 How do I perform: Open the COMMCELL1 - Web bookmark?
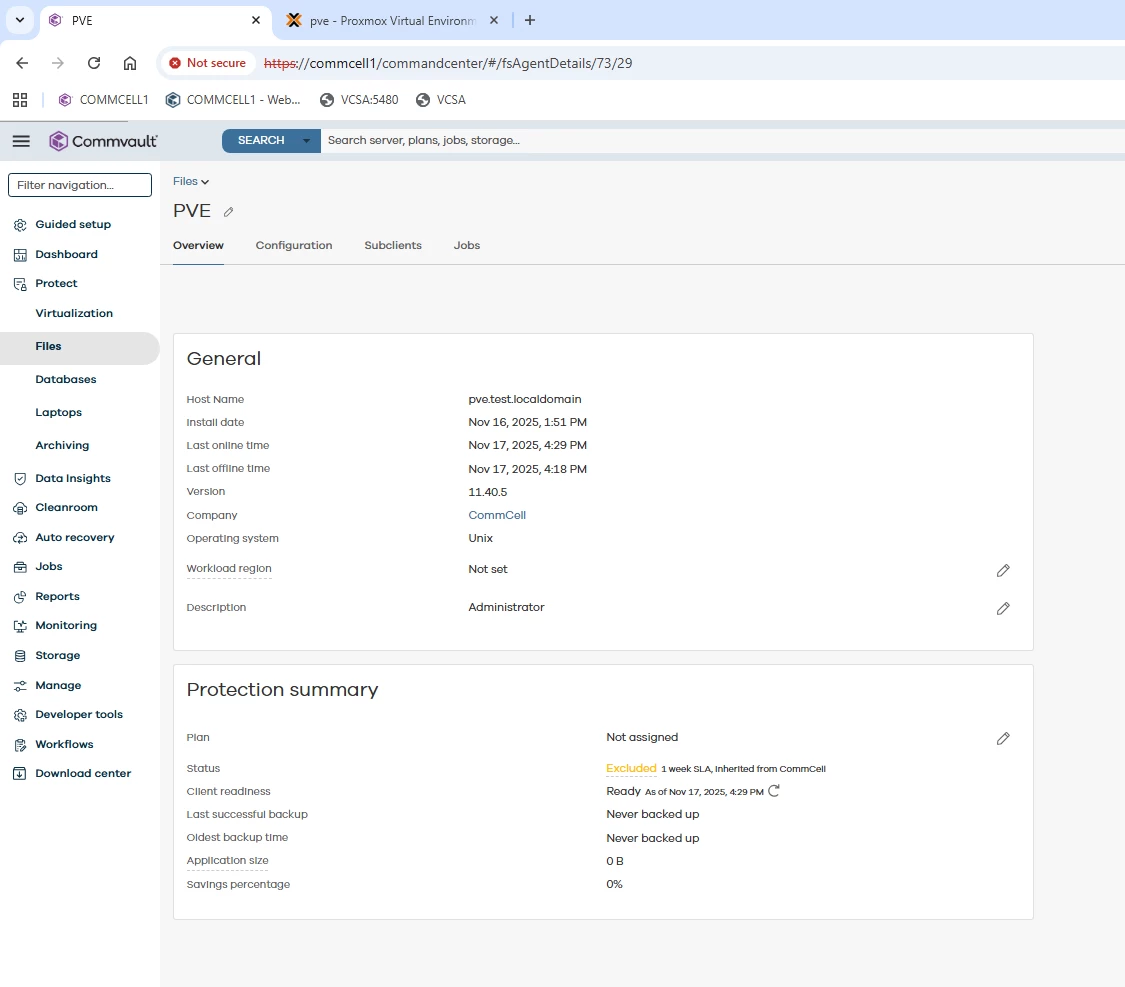pyautogui.click(x=233, y=100)
